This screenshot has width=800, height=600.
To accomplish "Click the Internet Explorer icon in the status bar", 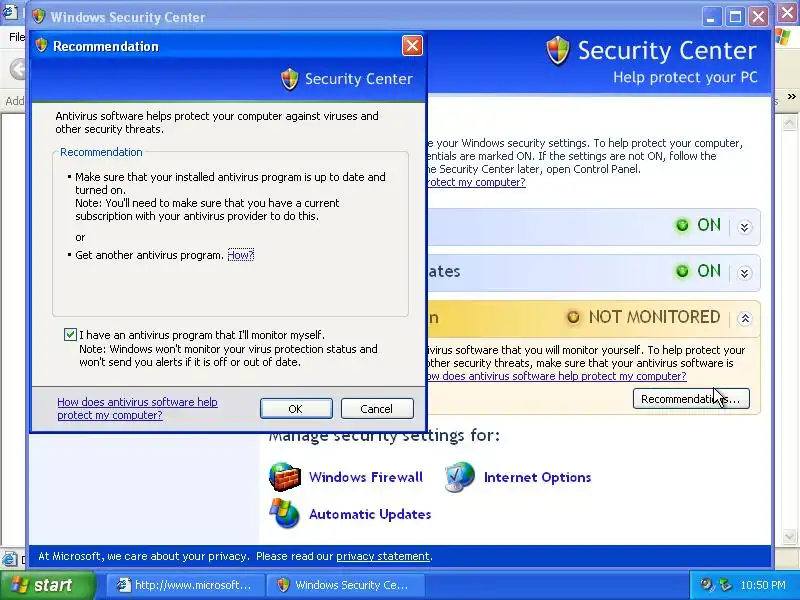I will click(x=10, y=559).
